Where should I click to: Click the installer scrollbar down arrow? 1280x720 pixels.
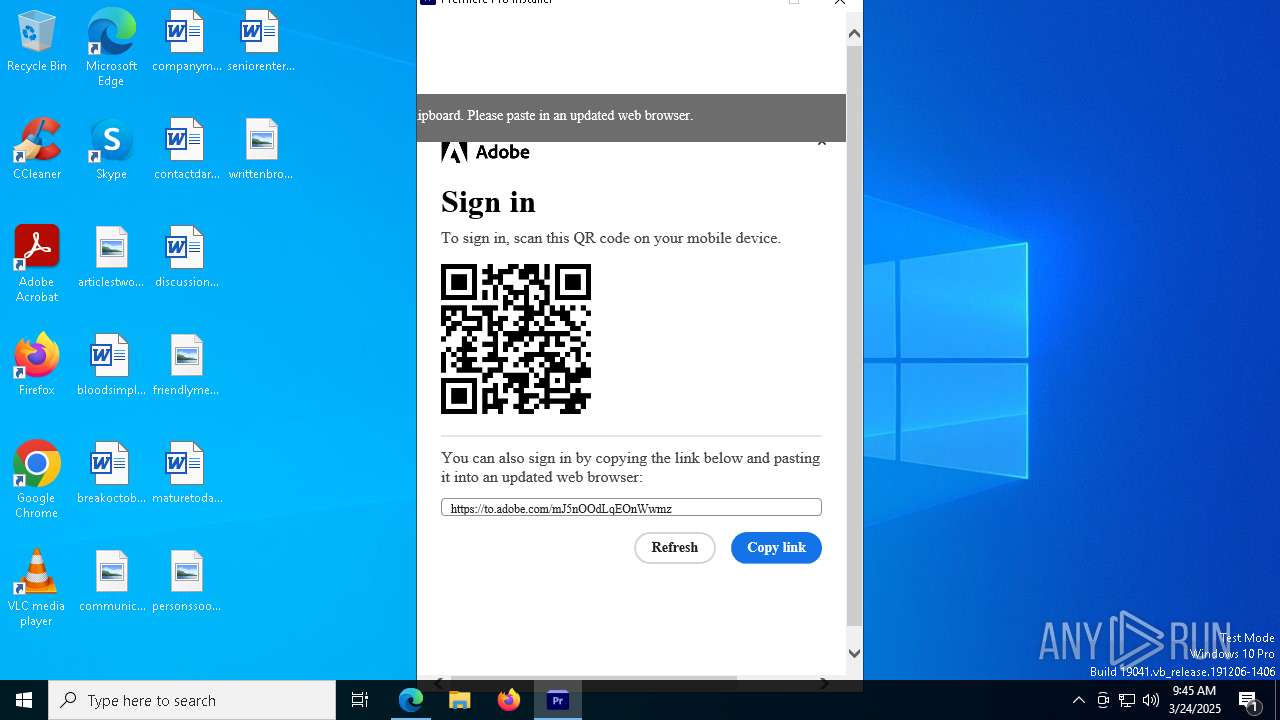(x=854, y=653)
